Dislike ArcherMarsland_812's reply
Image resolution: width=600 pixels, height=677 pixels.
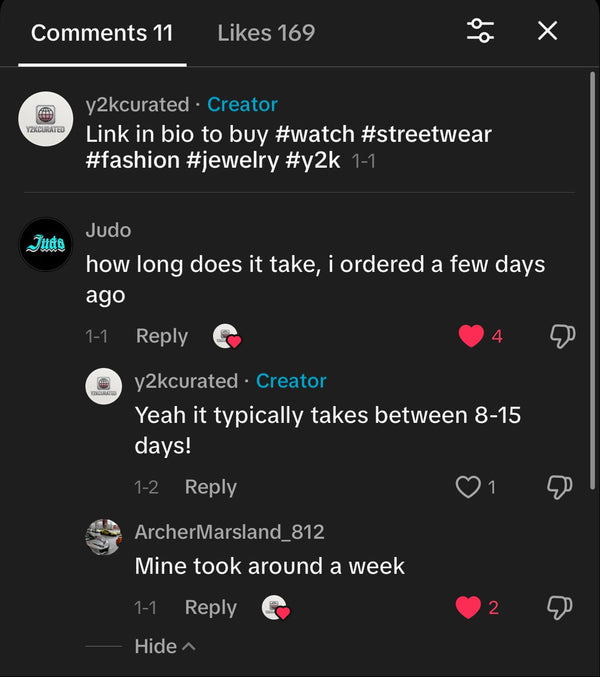pos(562,607)
